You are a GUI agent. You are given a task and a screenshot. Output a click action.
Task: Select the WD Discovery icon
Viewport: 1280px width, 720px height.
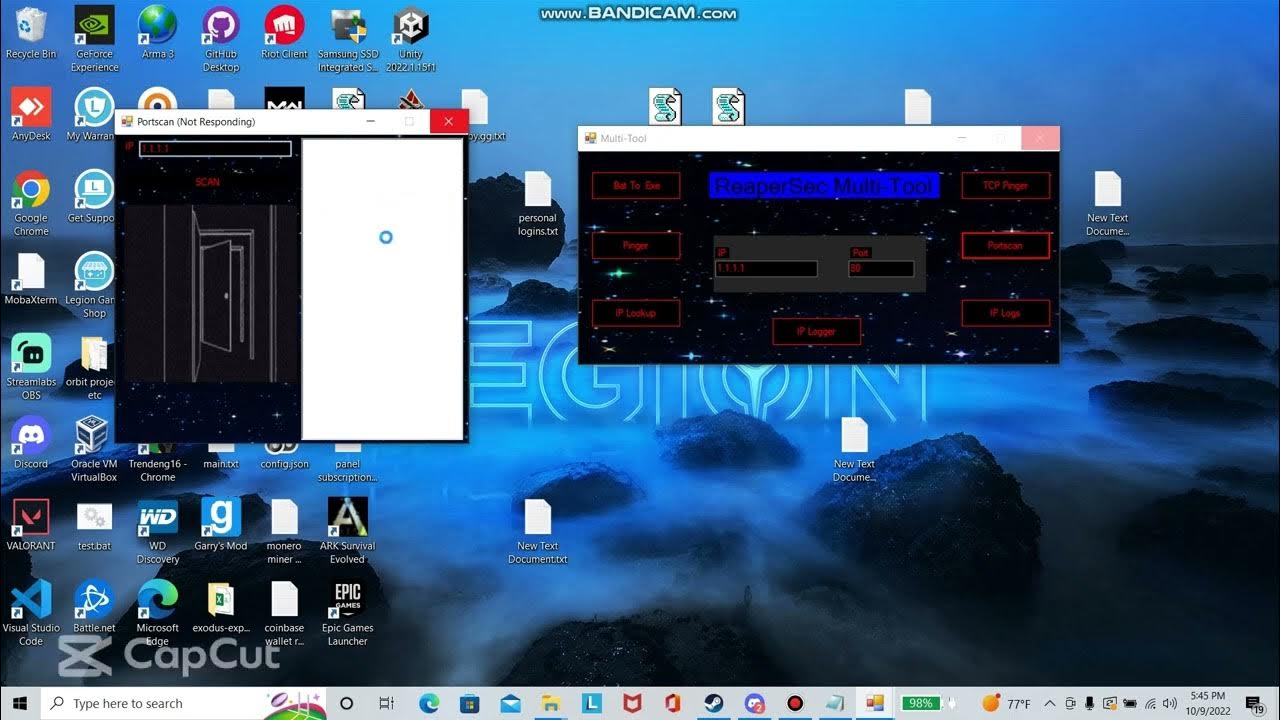(157, 531)
